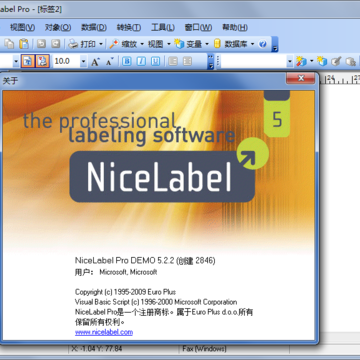Open Help via the blue question mark icon
The height and width of the screenshot is (360, 360).
[x=263, y=44]
